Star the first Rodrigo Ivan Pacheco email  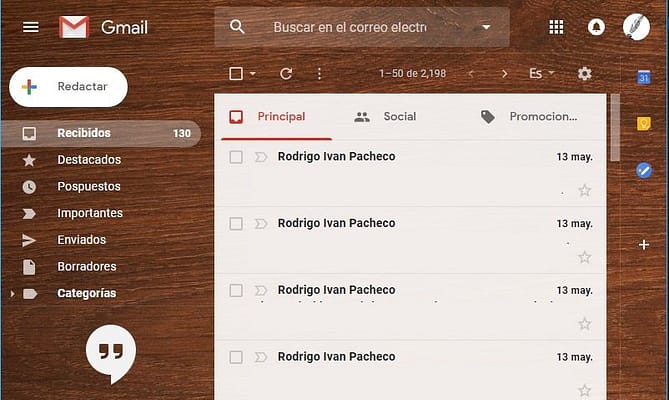[x=585, y=190]
